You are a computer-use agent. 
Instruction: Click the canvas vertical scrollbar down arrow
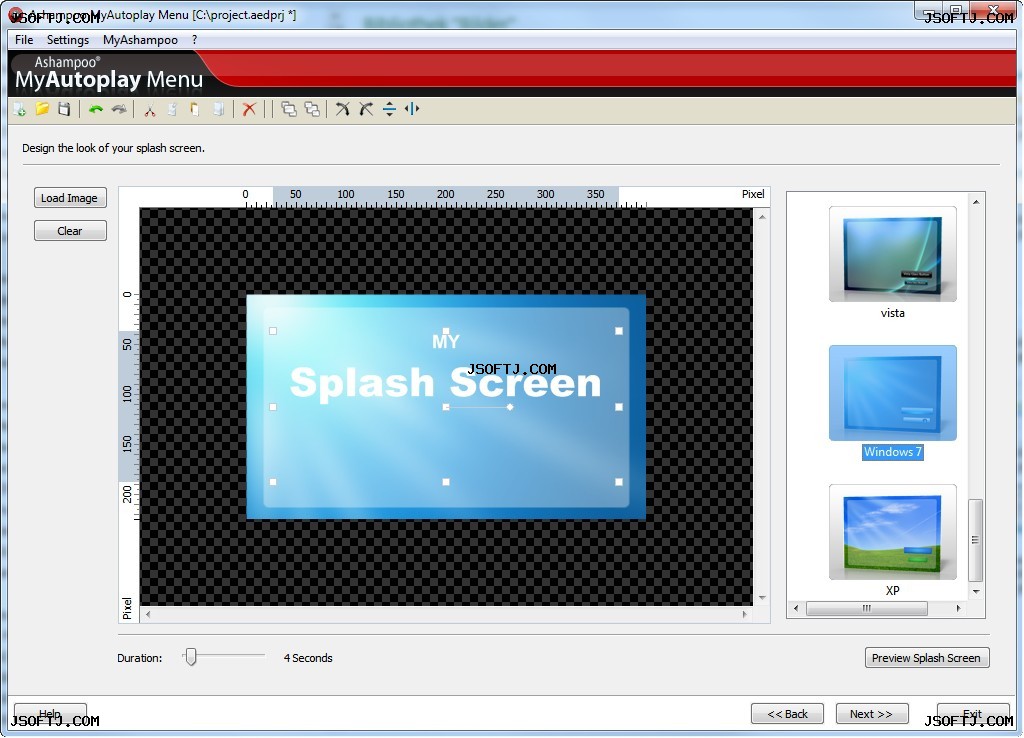pyautogui.click(x=762, y=598)
